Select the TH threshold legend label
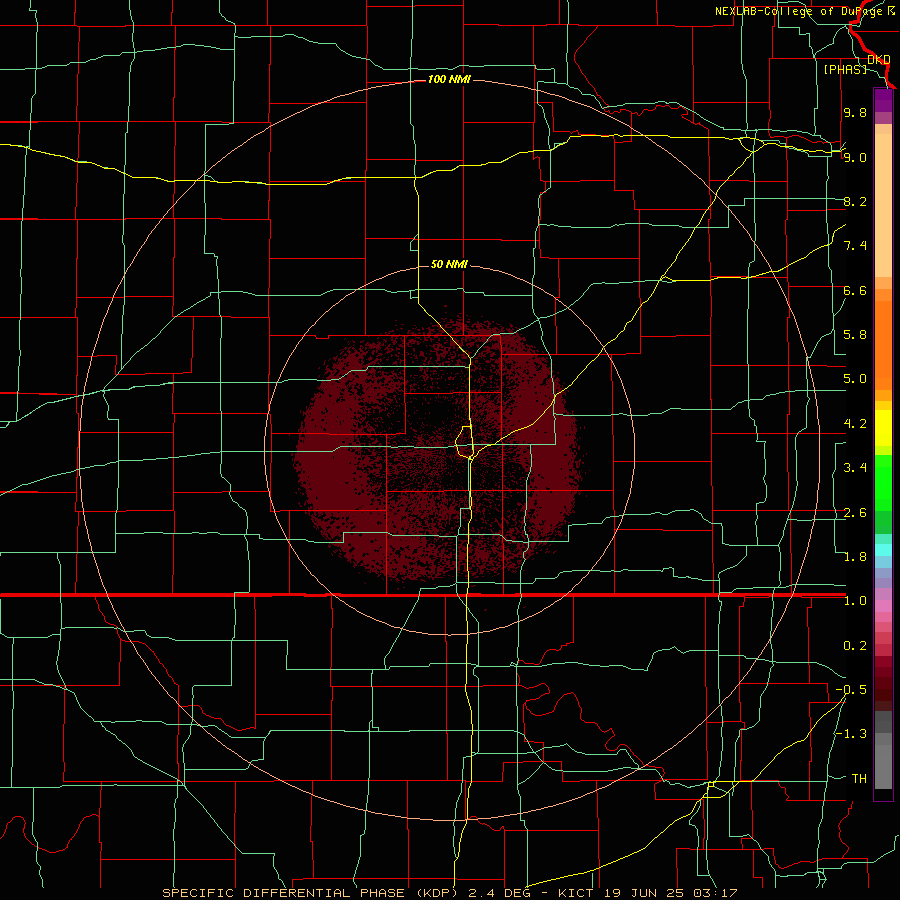Viewport: 900px width, 900px height. click(x=859, y=779)
